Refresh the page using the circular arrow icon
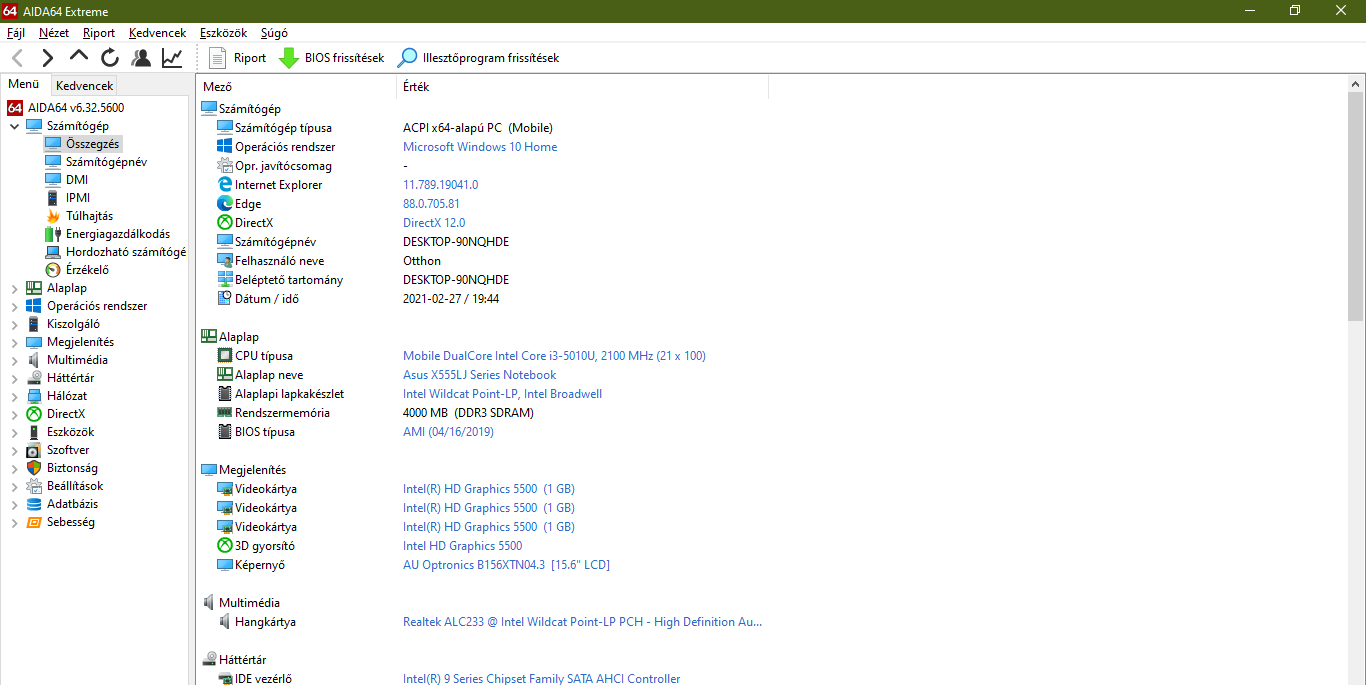Viewport: 1366px width, 685px height. click(110, 58)
